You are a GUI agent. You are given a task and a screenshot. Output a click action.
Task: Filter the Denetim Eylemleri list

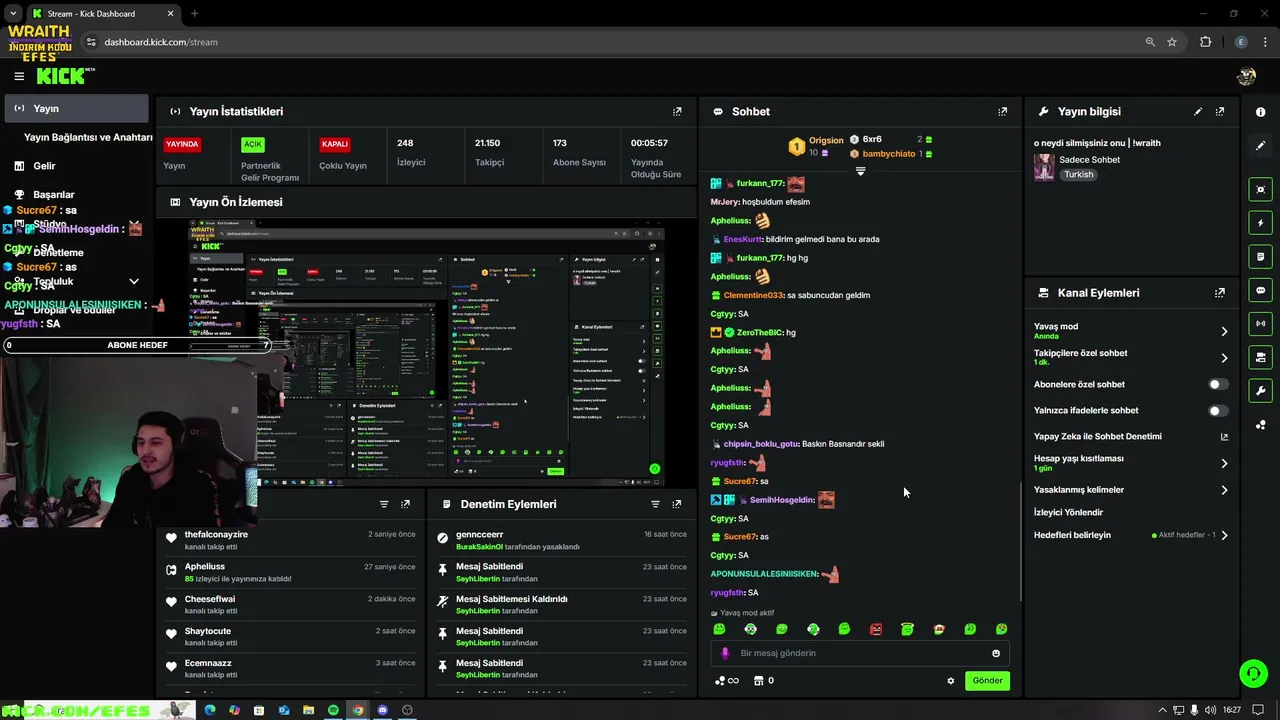(x=655, y=504)
